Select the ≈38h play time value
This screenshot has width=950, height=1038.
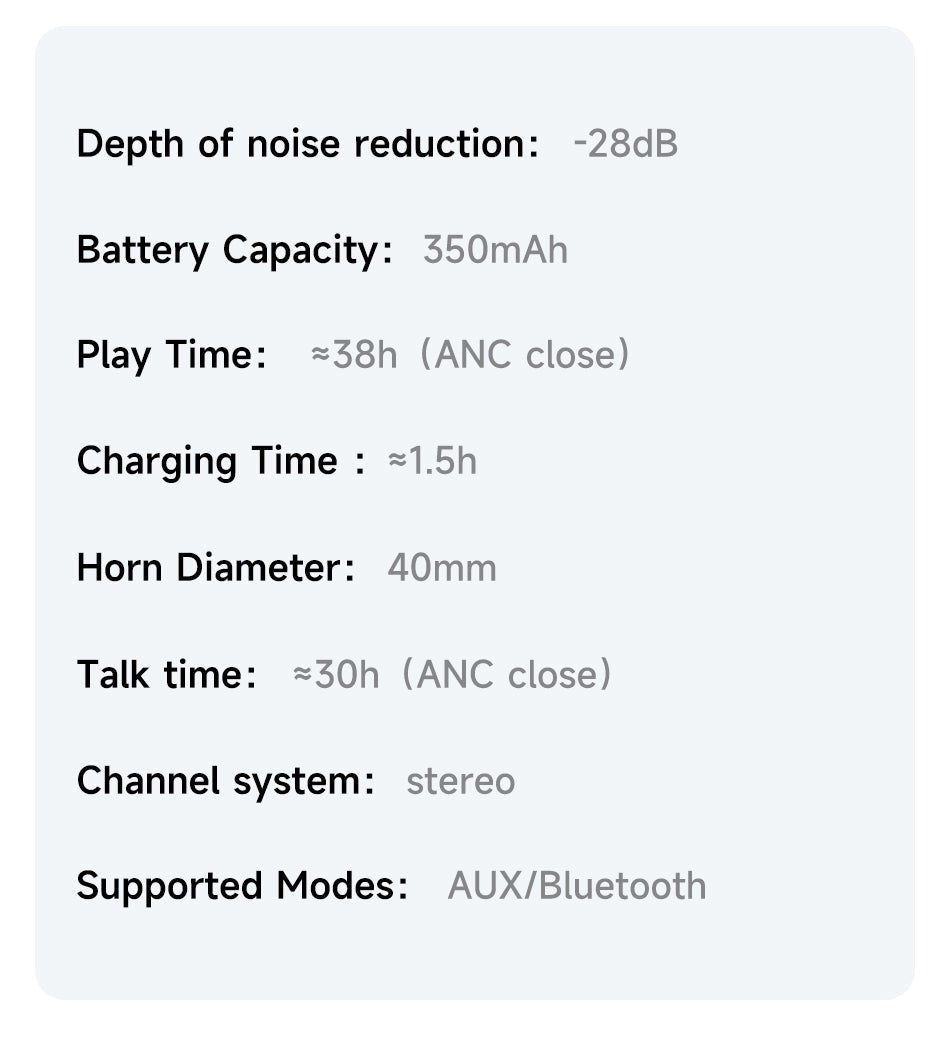coord(354,355)
